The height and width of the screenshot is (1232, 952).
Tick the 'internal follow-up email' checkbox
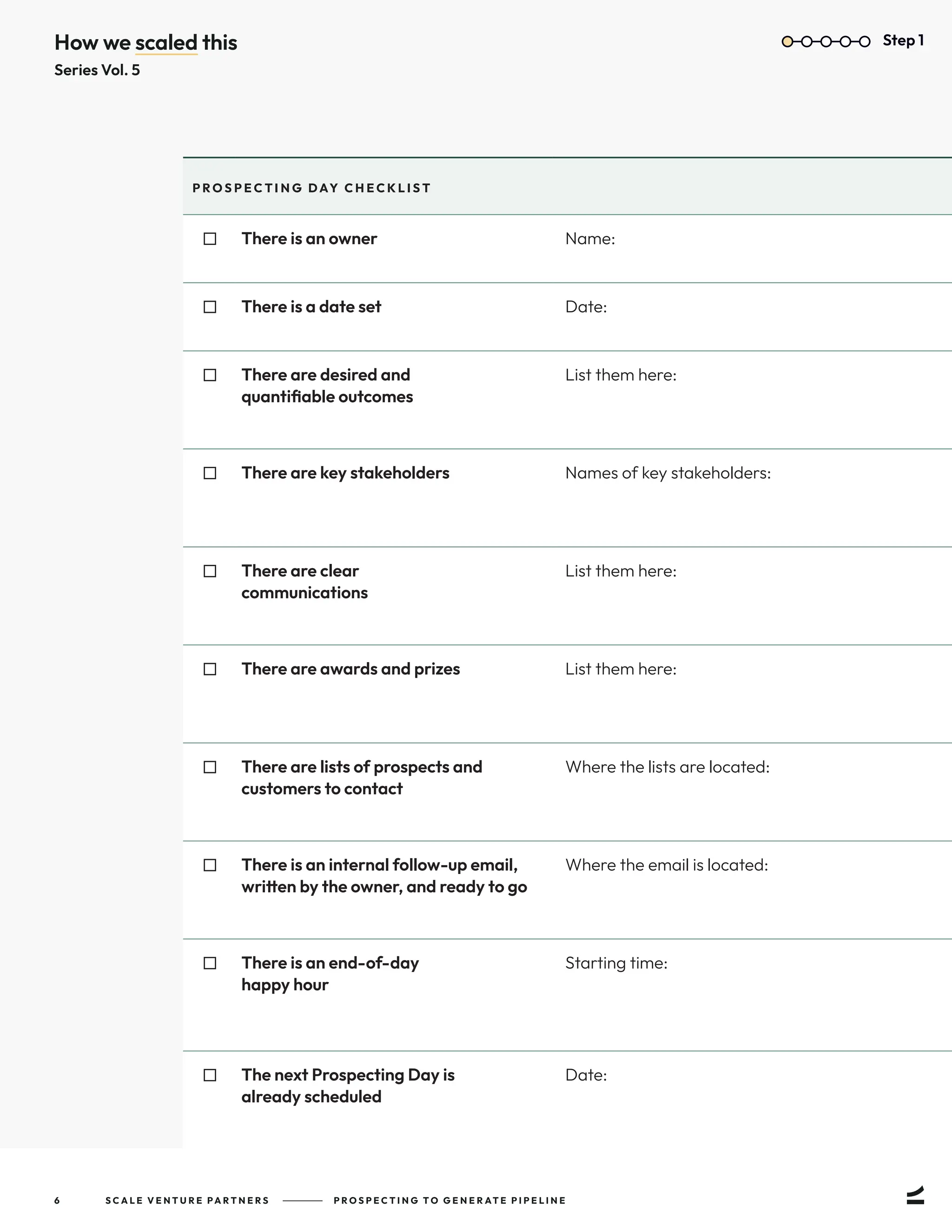click(210, 865)
